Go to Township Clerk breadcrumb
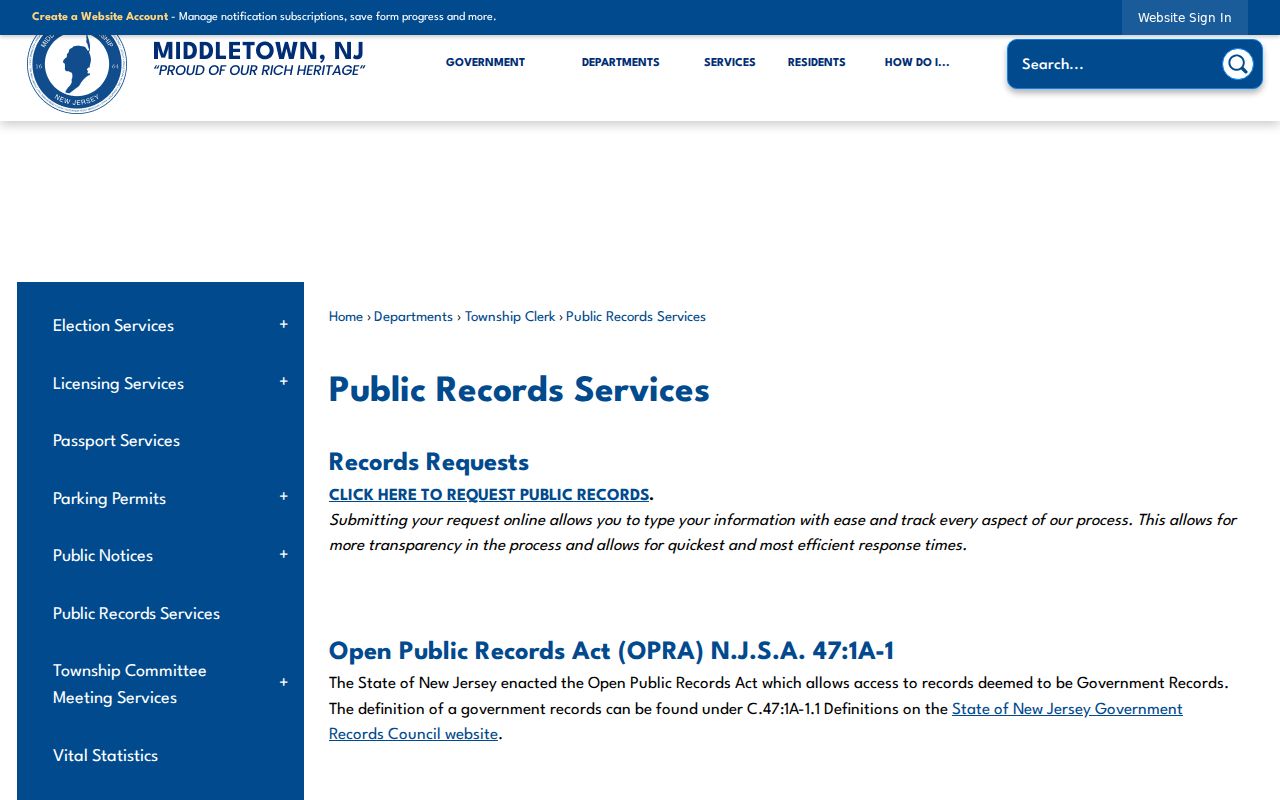The height and width of the screenshot is (800, 1280). click(x=510, y=317)
